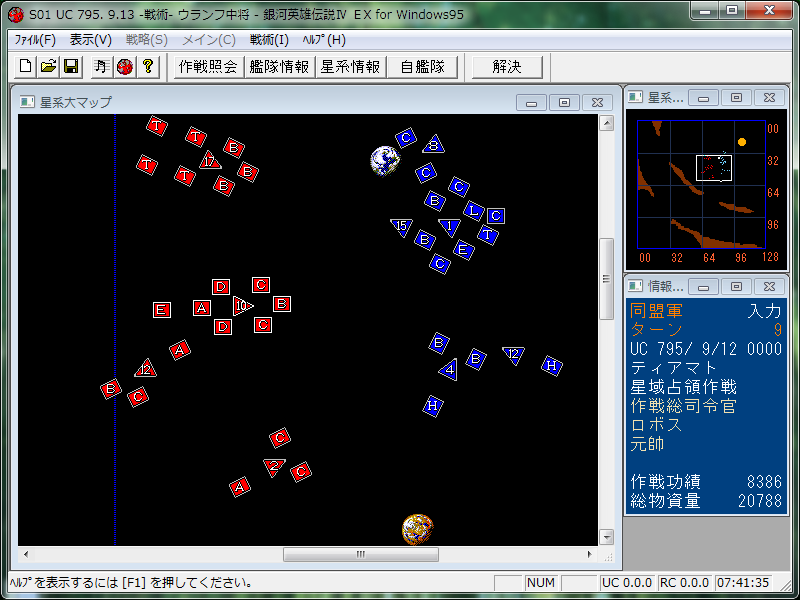Click the 解決 button
The image size is (800, 600).
tap(507, 67)
